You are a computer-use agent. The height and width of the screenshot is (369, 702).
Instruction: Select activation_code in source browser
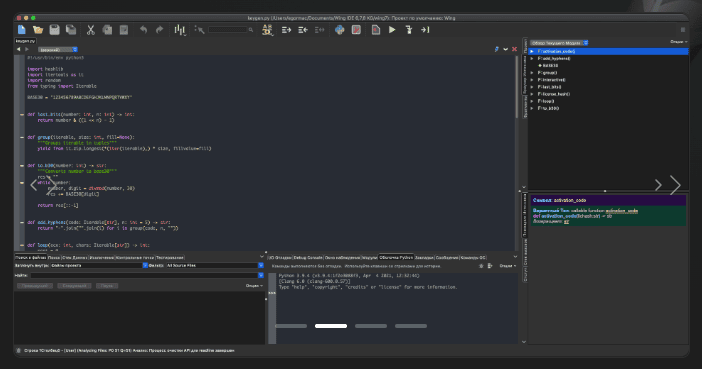pyautogui.click(x=608, y=51)
